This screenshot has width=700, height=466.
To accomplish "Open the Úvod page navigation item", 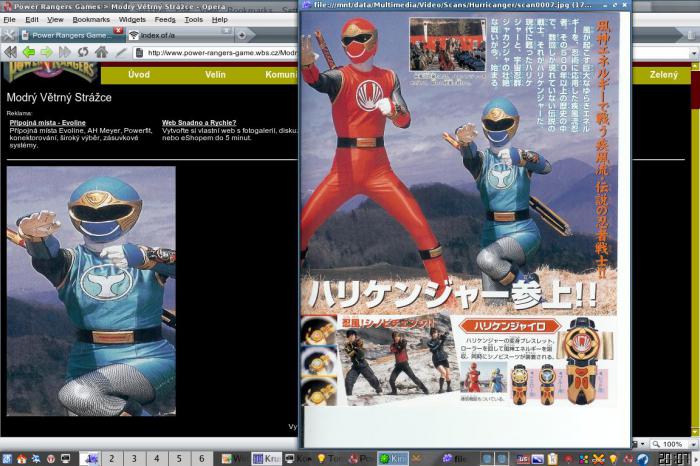I will tap(139, 75).
